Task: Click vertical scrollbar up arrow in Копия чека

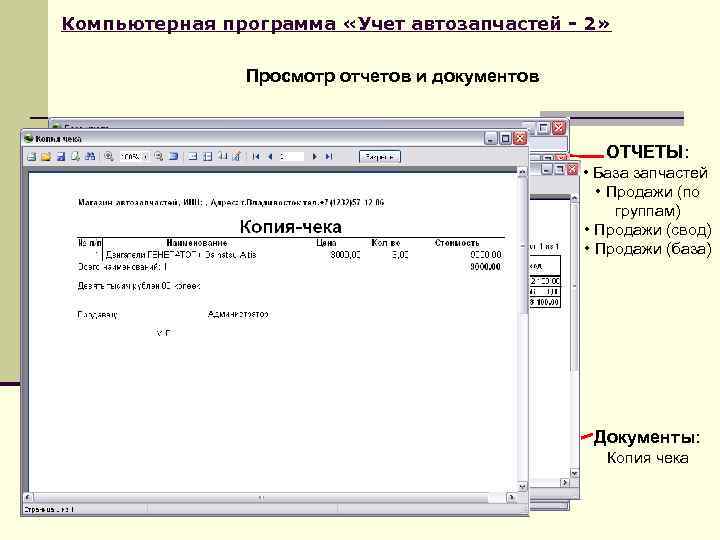Action: coord(522,172)
